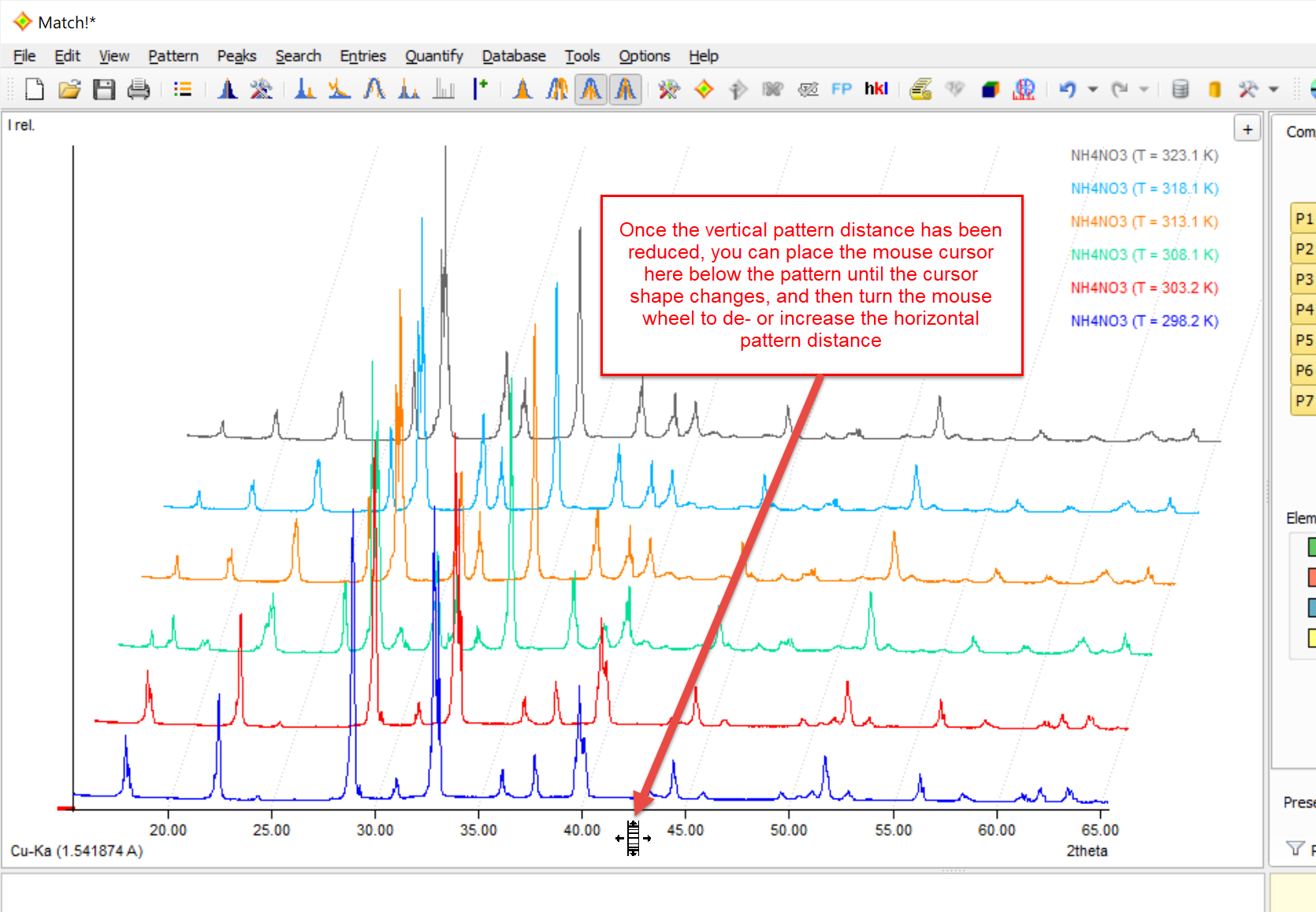Open the Quantify menu
Viewport: 1316px width, 912px height.
(433, 56)
